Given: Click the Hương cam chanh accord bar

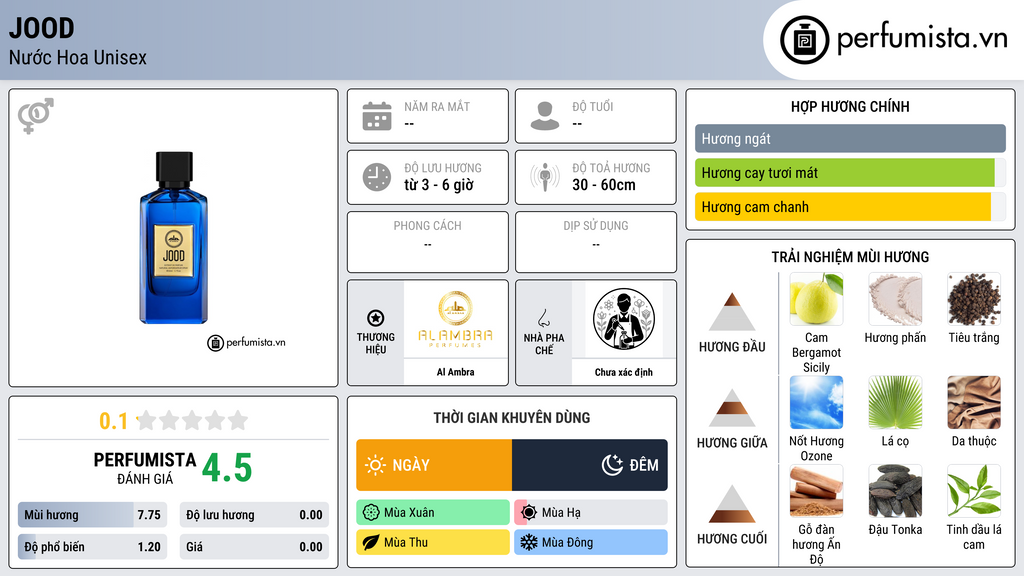Looking at the screenshot, I should (850, 206).
